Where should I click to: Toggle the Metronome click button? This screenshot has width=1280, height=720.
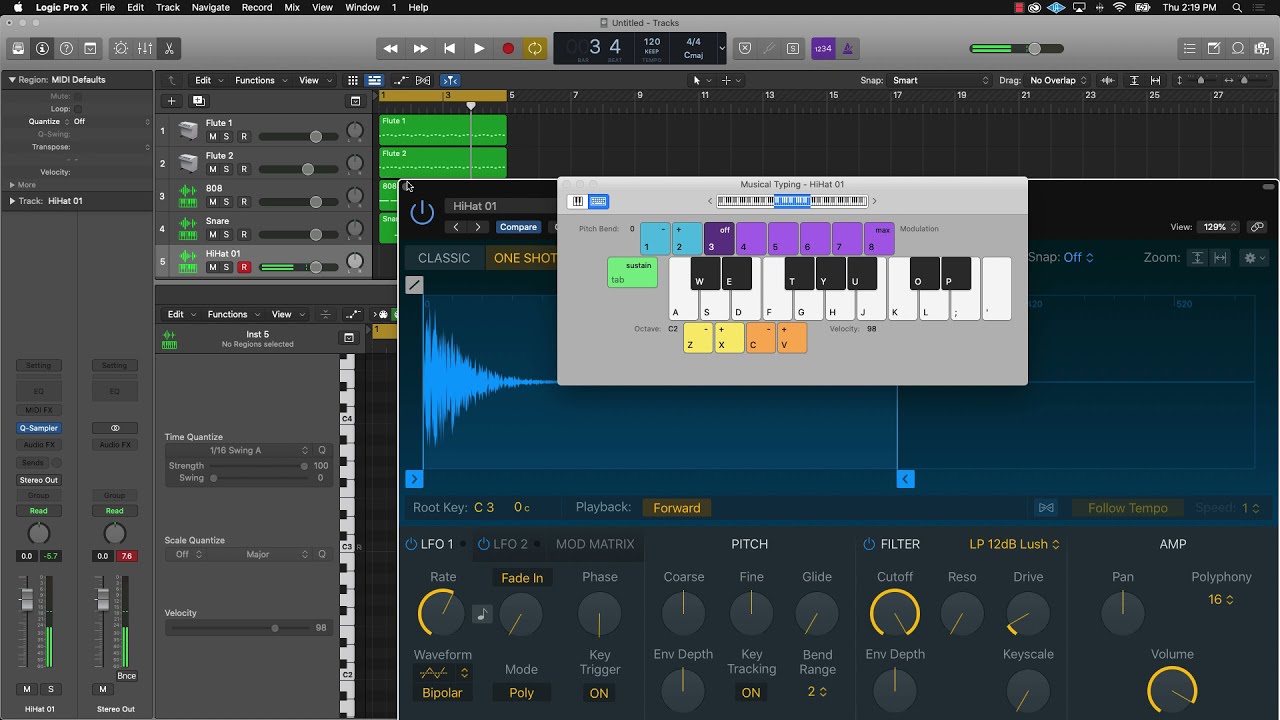(x=847, y=48)
